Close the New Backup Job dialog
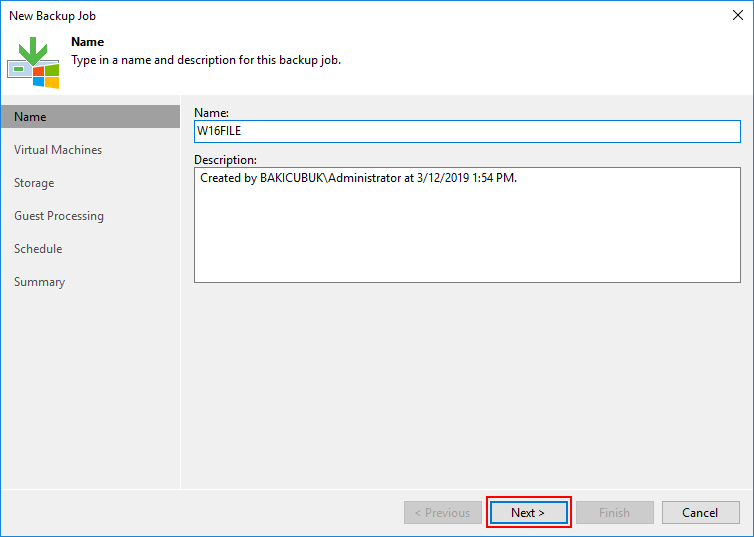 click(738, 15)
